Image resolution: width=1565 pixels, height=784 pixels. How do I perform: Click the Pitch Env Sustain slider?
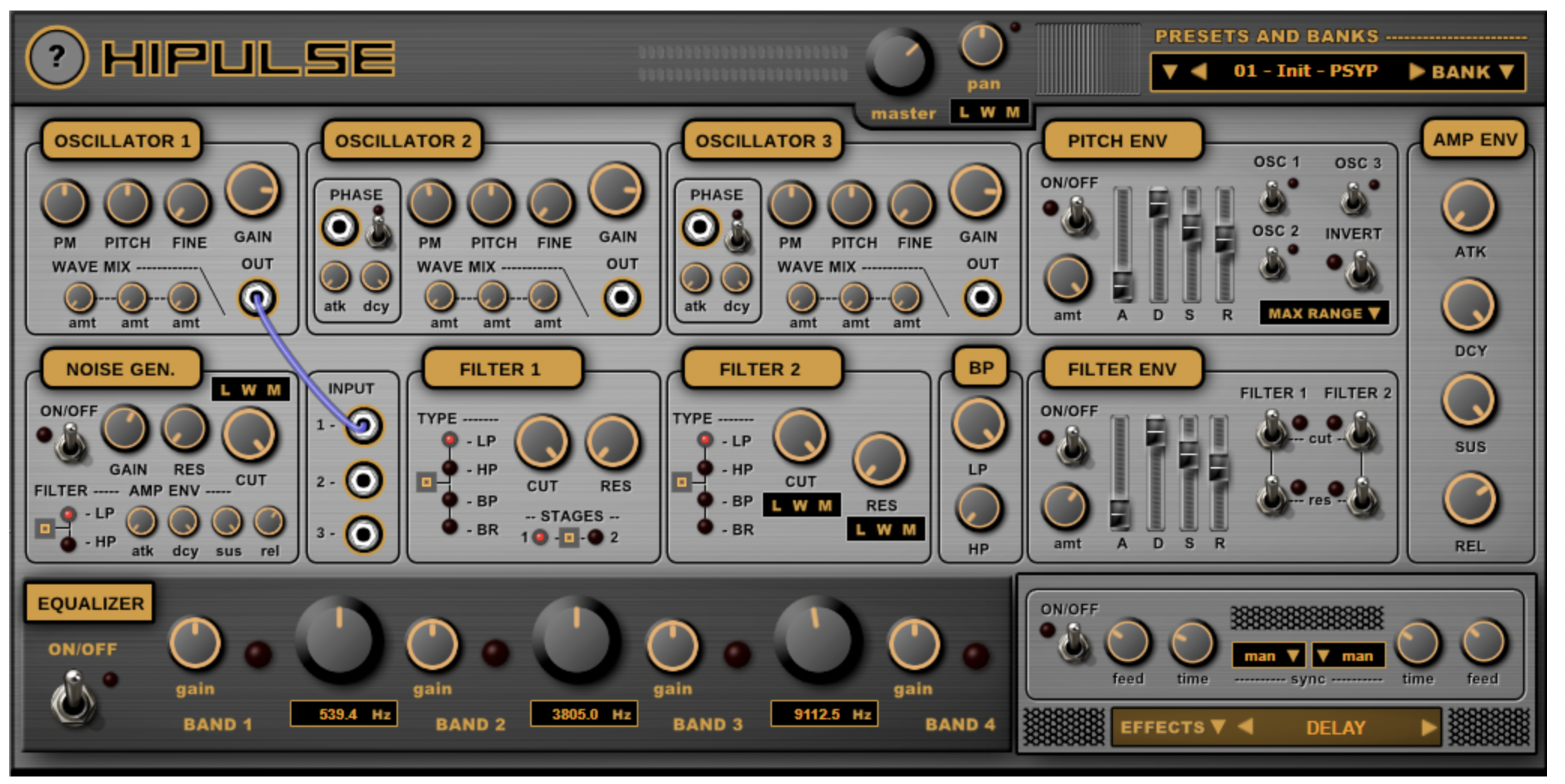pos(1191,244)
